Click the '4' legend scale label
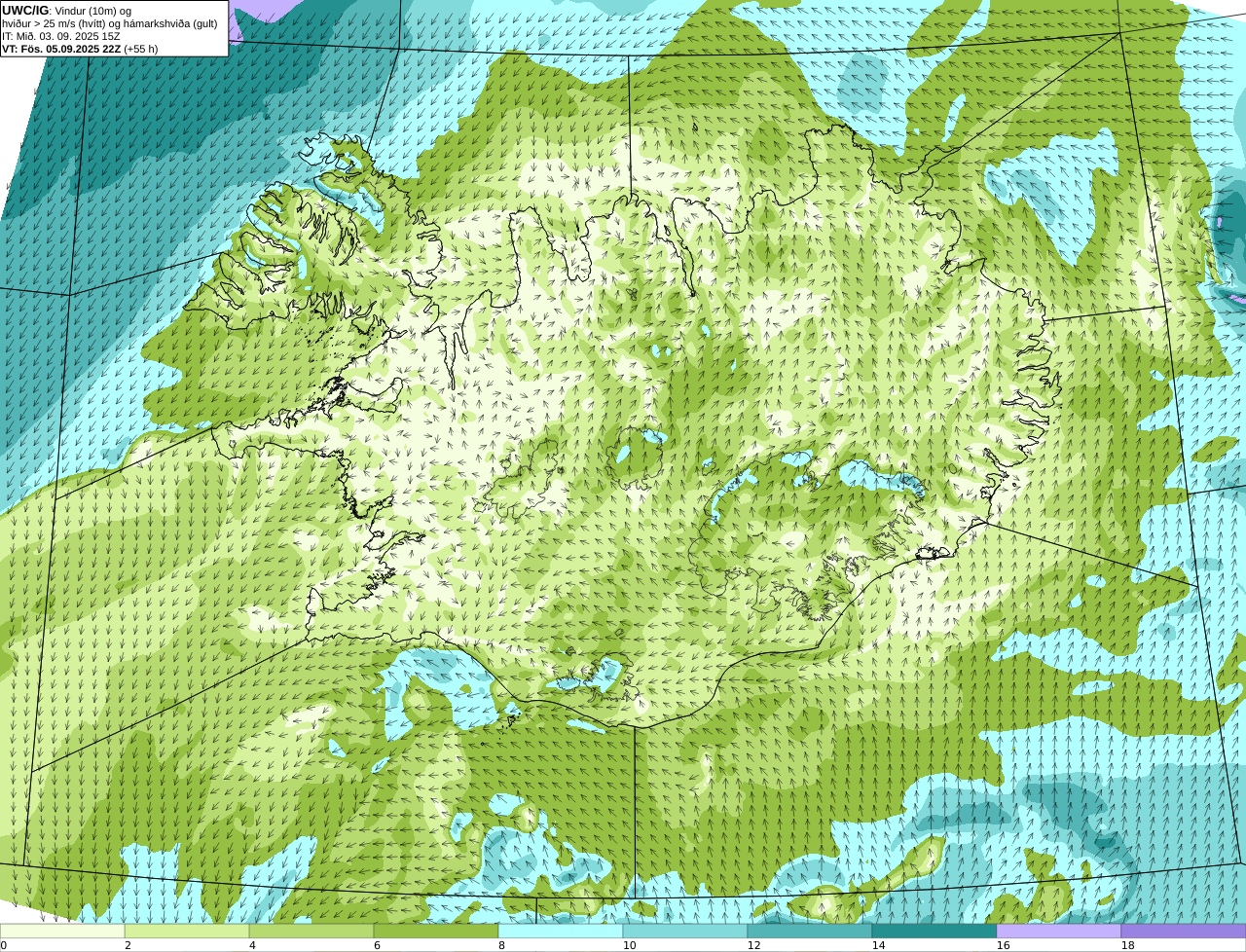This screenshot has height=952, width=1246. pos(252,945)
